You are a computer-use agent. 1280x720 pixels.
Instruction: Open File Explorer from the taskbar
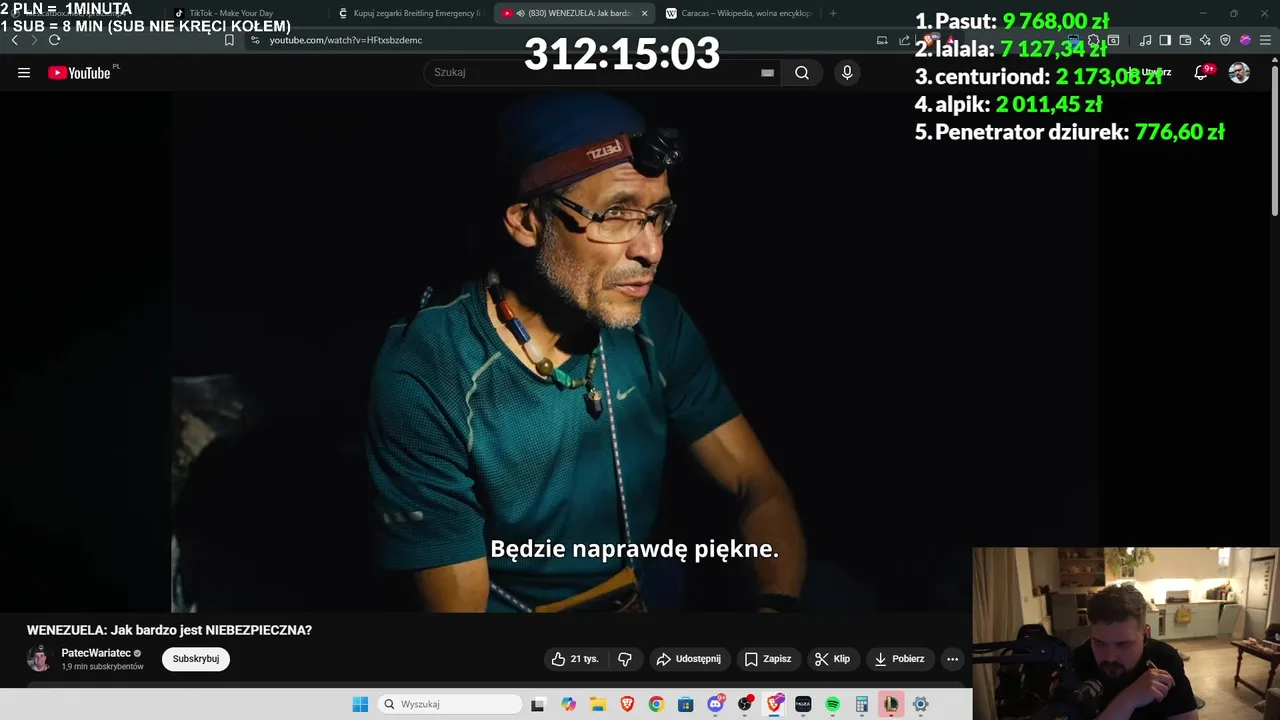[597, 704]
